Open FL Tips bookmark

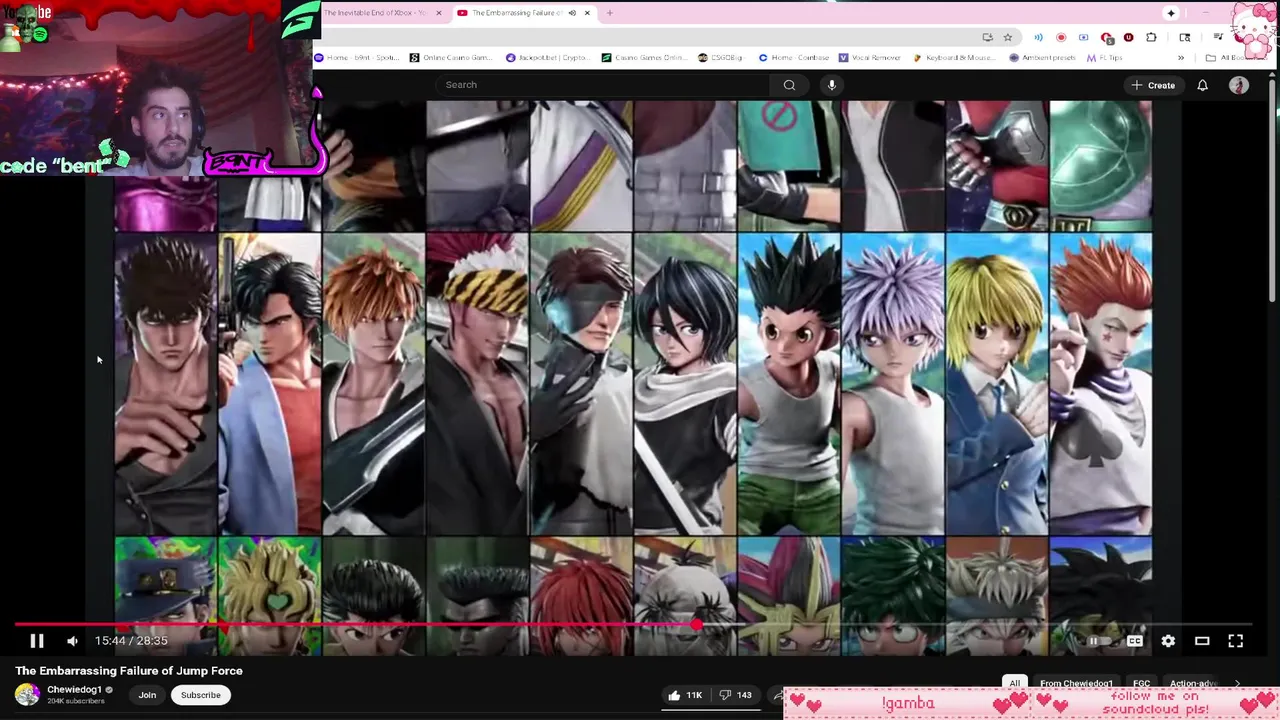coord(1105,58)
